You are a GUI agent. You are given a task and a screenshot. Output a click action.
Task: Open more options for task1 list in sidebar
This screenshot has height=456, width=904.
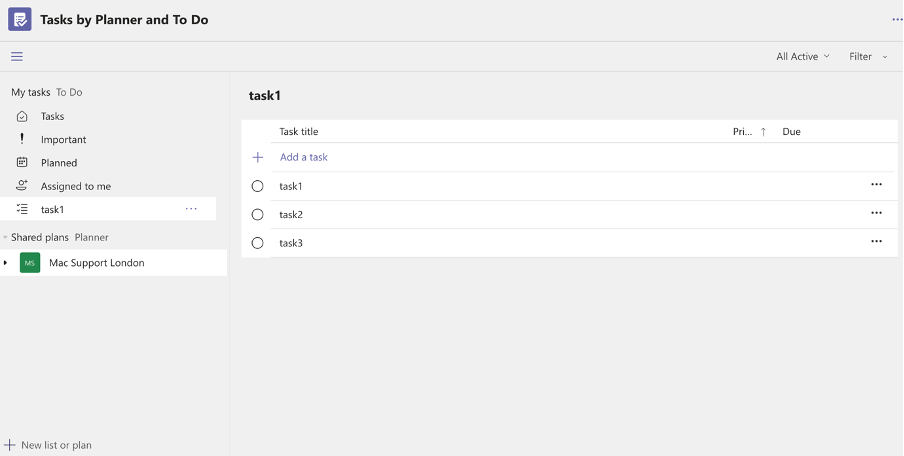pos(191,209)
